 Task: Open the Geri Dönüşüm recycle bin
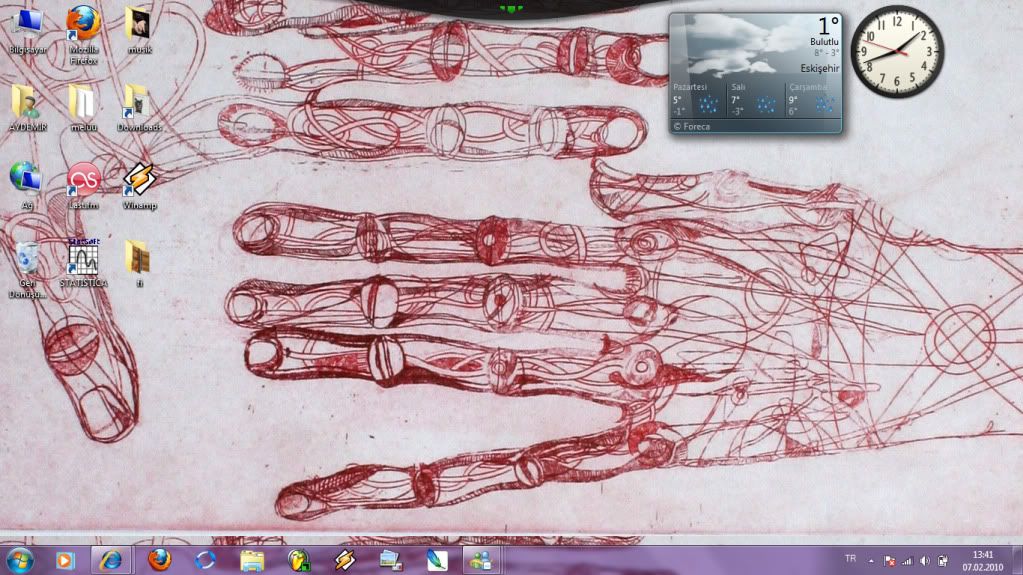[27, 269]
